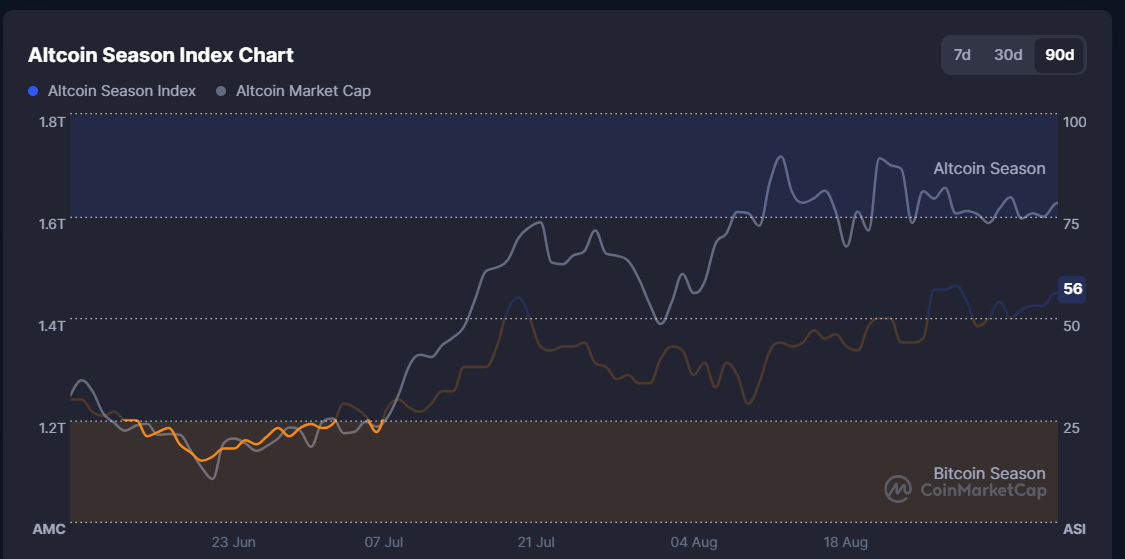Toggle the Altcoin Season Index legend label
This screenshot has height=559, width=1125.
pyautogui.click(x=121, y=91)
